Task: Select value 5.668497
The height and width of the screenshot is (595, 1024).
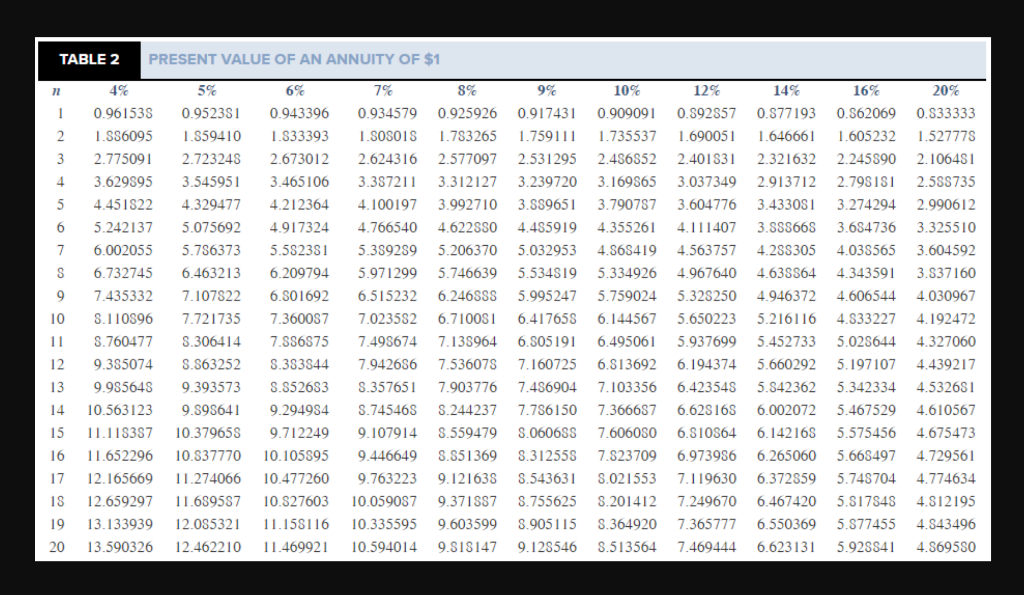Action: (x=867, y=456)
